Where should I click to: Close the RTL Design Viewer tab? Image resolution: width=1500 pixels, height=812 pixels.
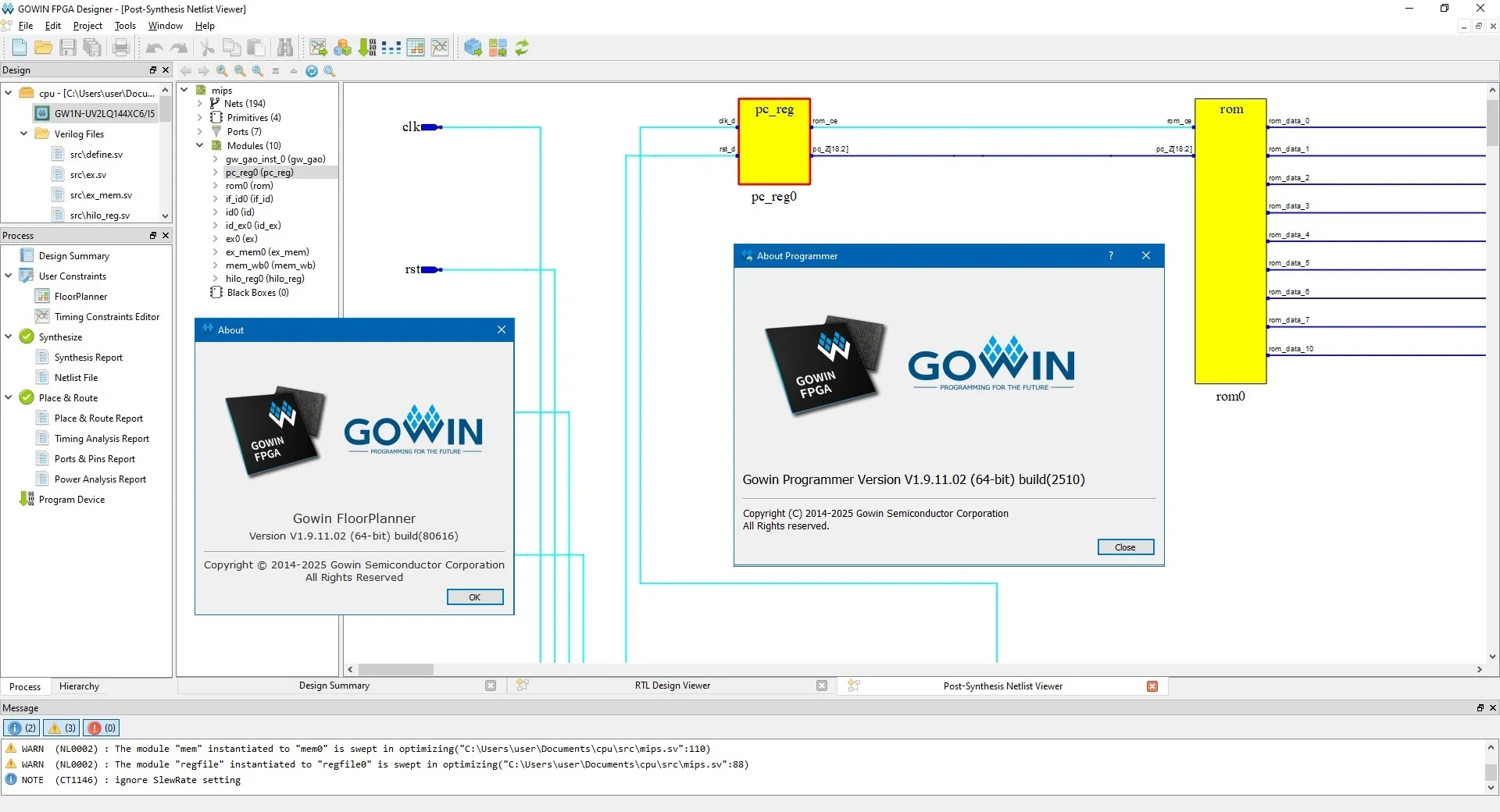[x=822, y=686]
